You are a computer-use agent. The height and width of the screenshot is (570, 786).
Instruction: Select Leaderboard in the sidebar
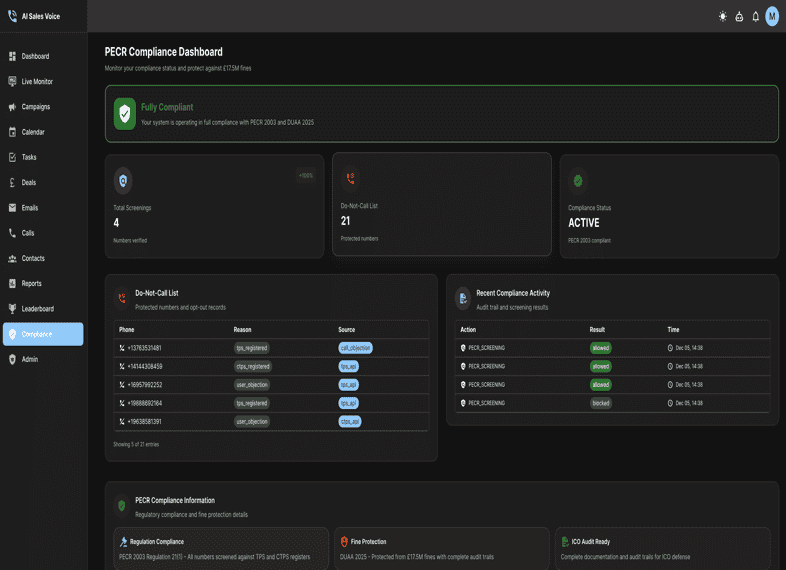(43, 309)
